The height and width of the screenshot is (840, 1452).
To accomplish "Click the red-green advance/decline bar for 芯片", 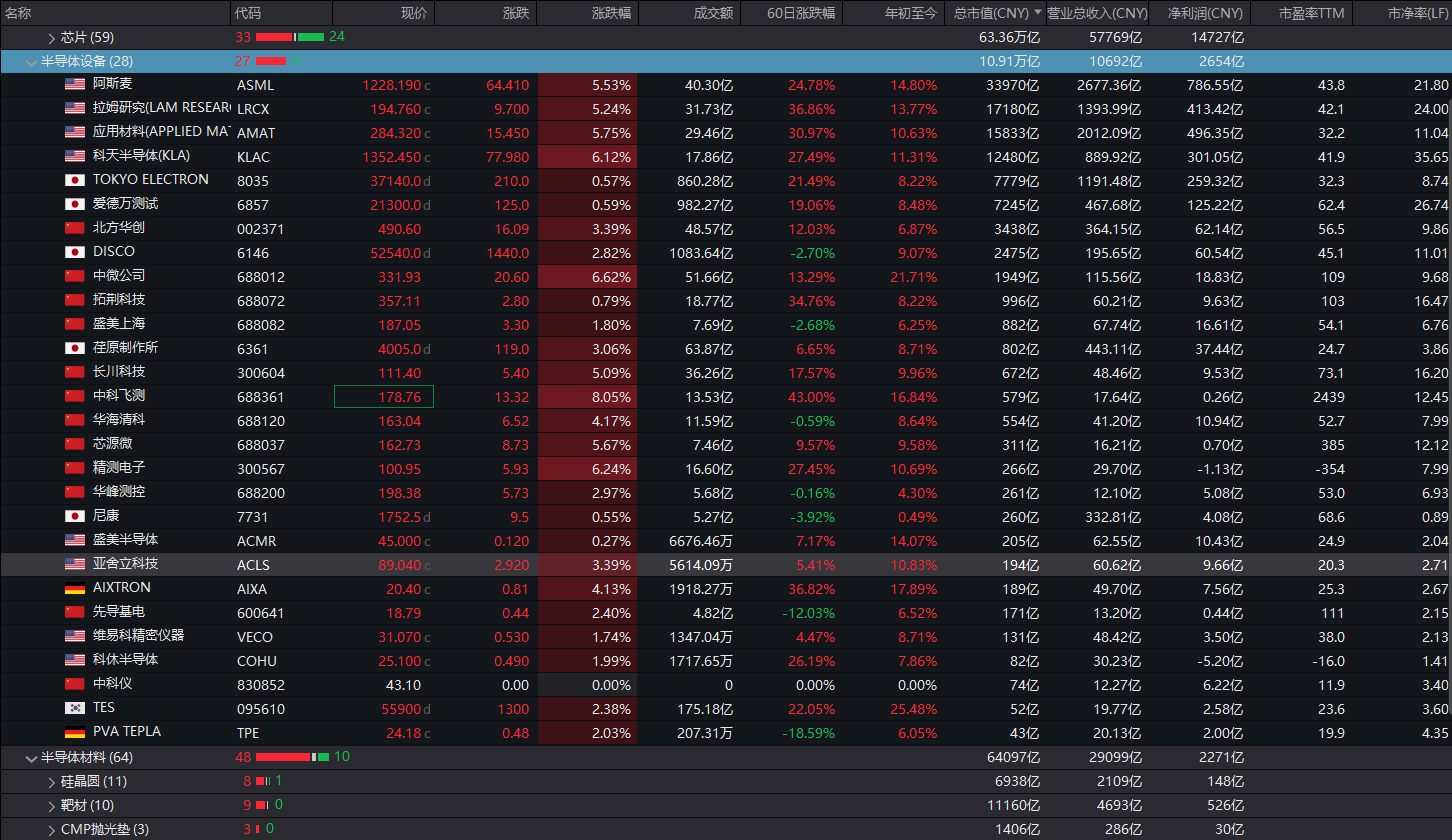I will [289, 37].
